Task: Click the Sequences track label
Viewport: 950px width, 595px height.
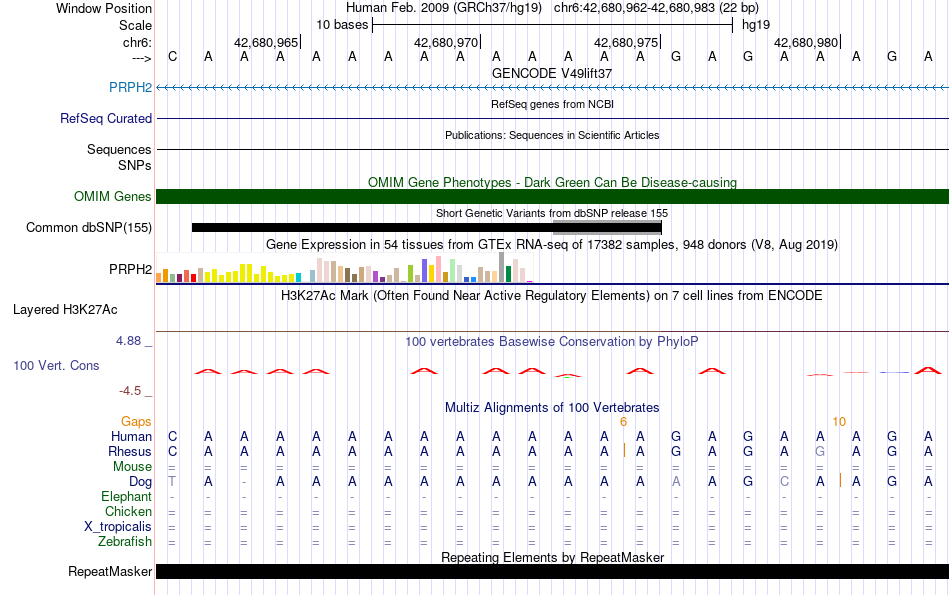Action: coord(119,149)
